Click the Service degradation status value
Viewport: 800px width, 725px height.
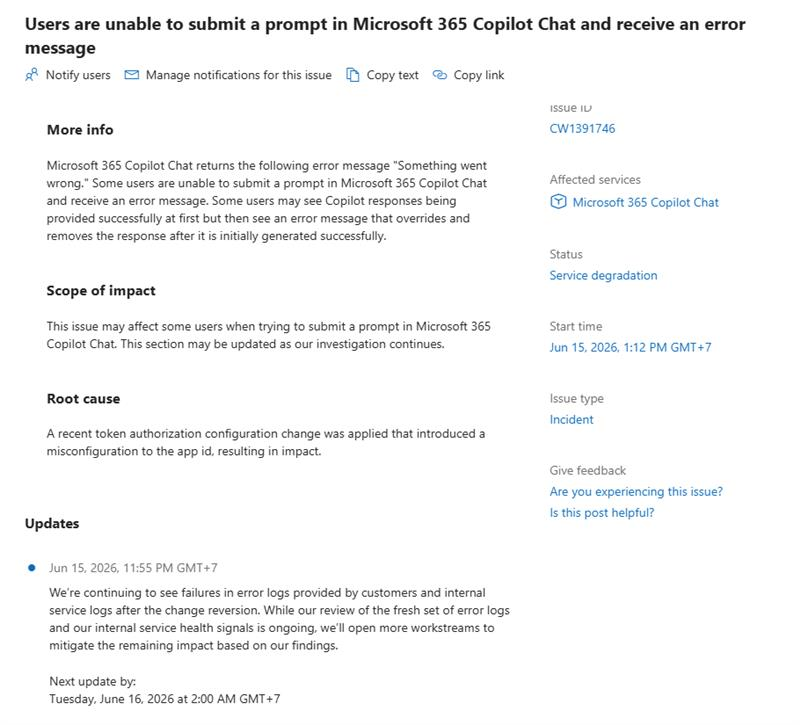coord(603,276)
